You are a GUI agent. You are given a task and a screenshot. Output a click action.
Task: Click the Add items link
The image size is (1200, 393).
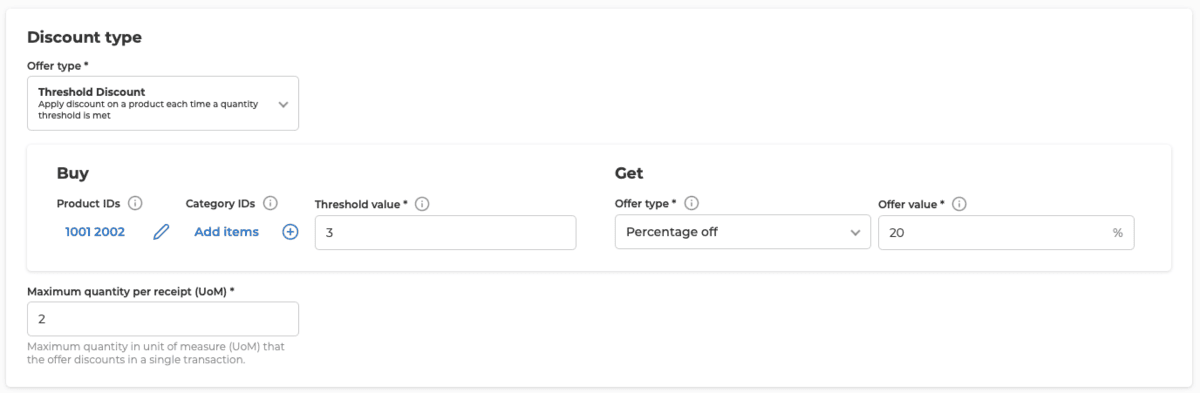226,232
